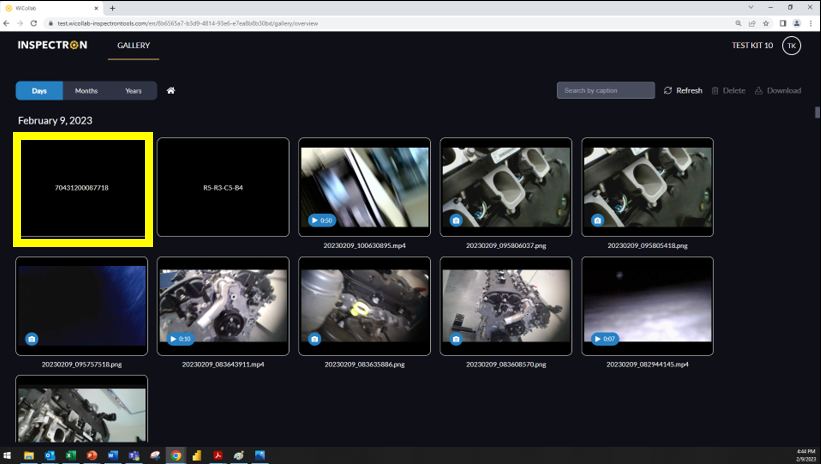Open folder 70431200087718
Image resolution: width=821 pixels, height=464 pixels.
[82, 188]
